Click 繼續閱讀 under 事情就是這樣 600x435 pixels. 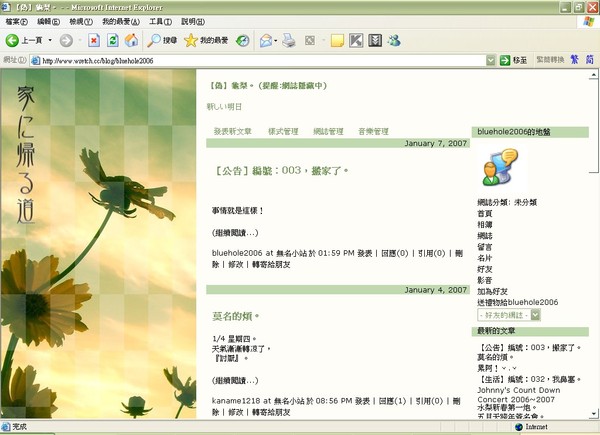(x=235, y=233)
